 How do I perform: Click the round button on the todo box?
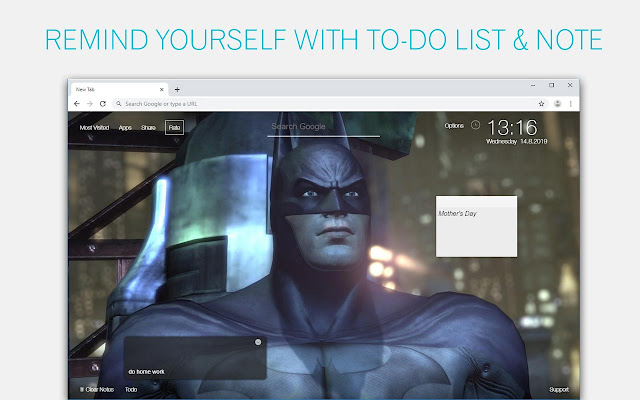(x=258, y=342)
